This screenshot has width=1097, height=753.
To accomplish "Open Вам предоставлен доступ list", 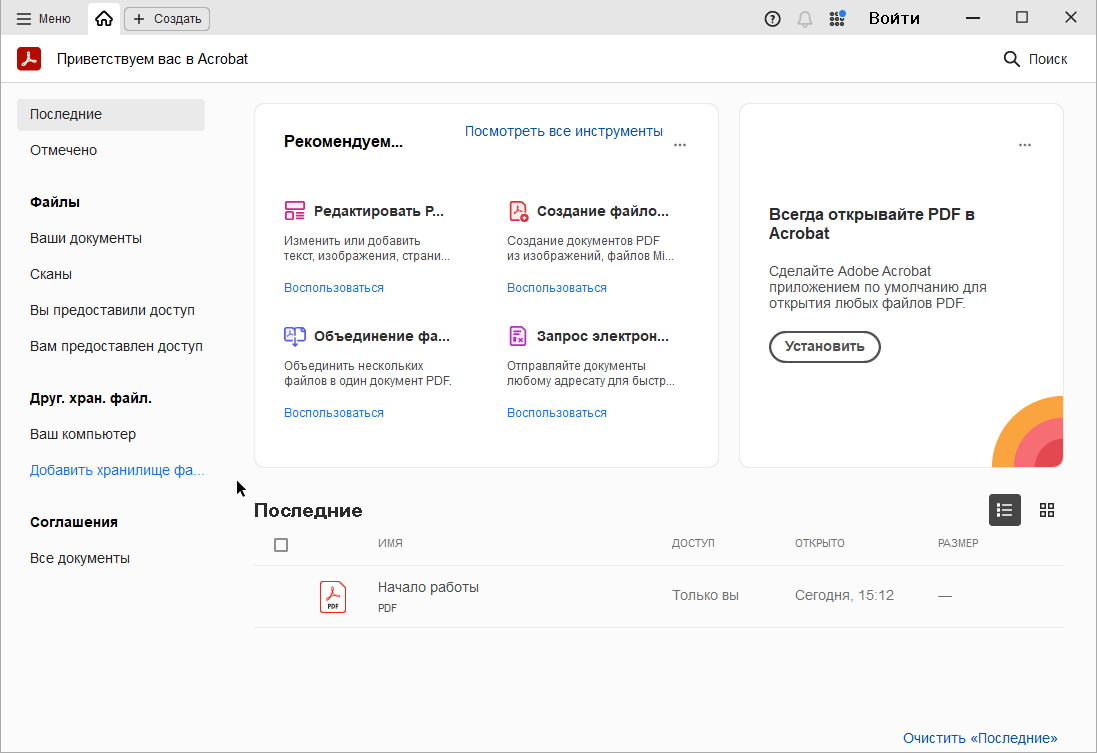I will click(x=116, y=346).
